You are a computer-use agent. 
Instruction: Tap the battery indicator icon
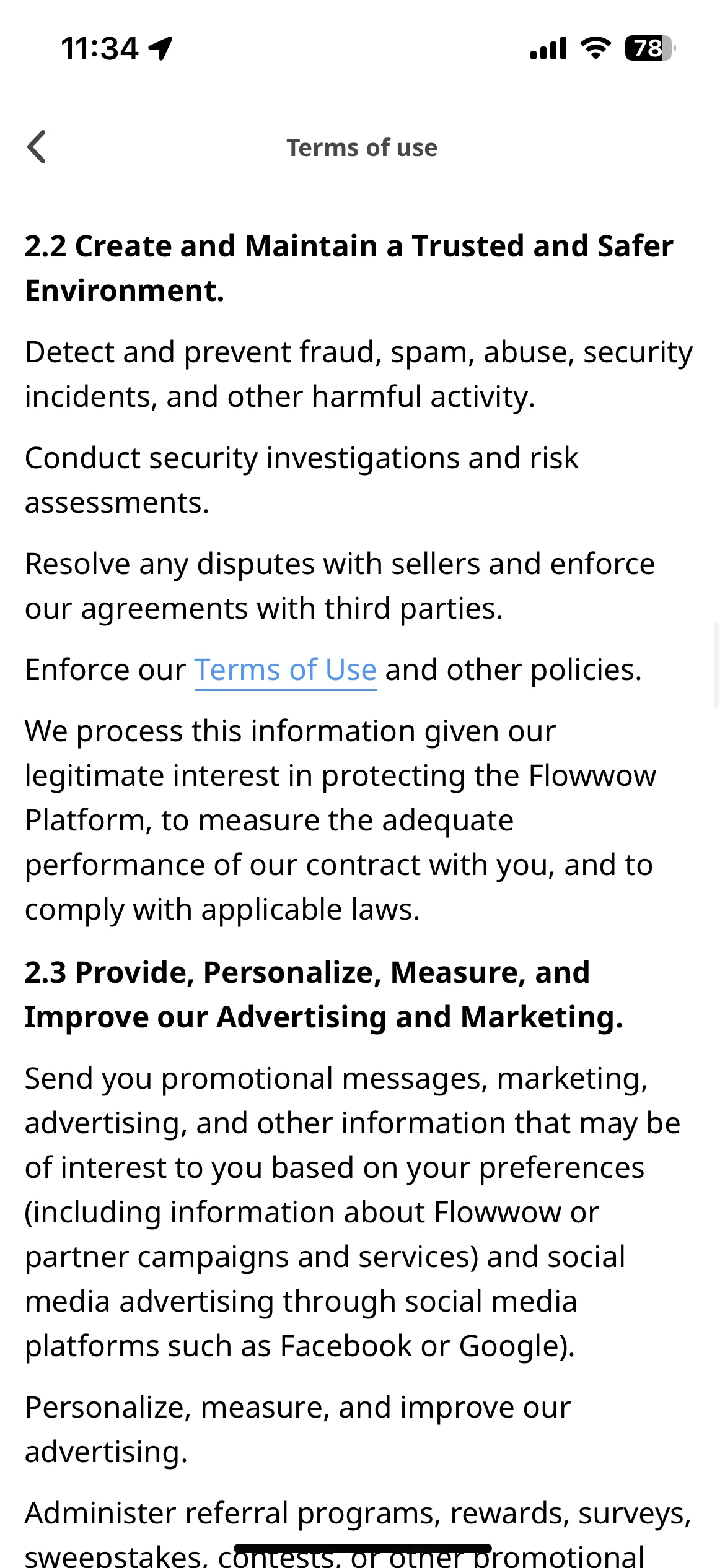(x=649, y=48)
